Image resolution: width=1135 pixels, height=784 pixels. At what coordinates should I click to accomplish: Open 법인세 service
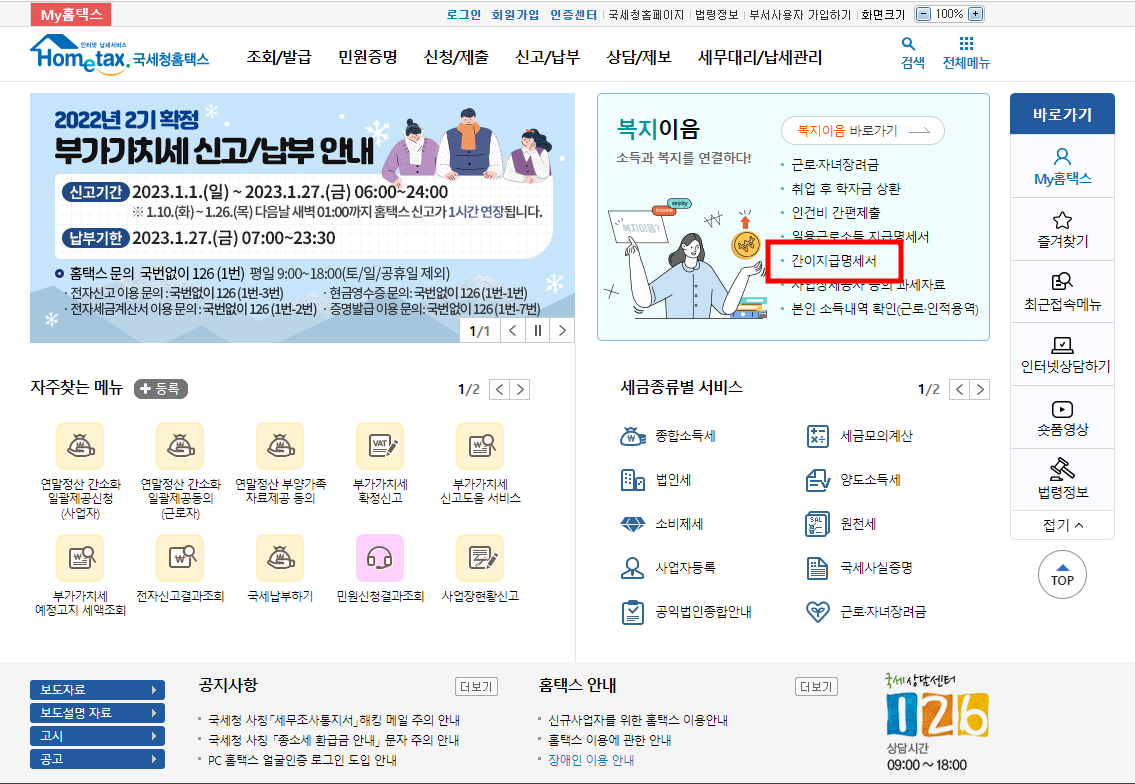pos(656,480)
